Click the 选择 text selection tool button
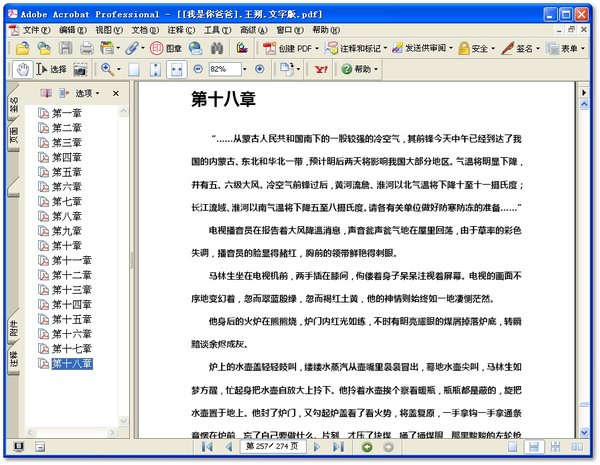 51,69
